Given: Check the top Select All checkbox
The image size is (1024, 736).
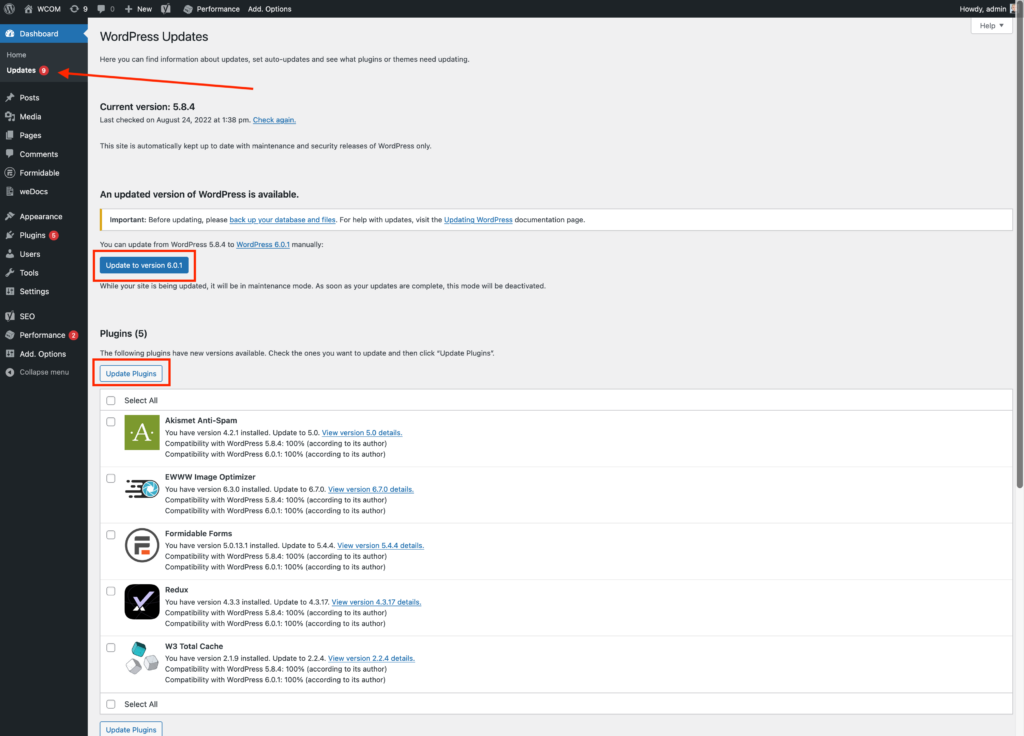Looking at the screenshot, I should 111,400.
